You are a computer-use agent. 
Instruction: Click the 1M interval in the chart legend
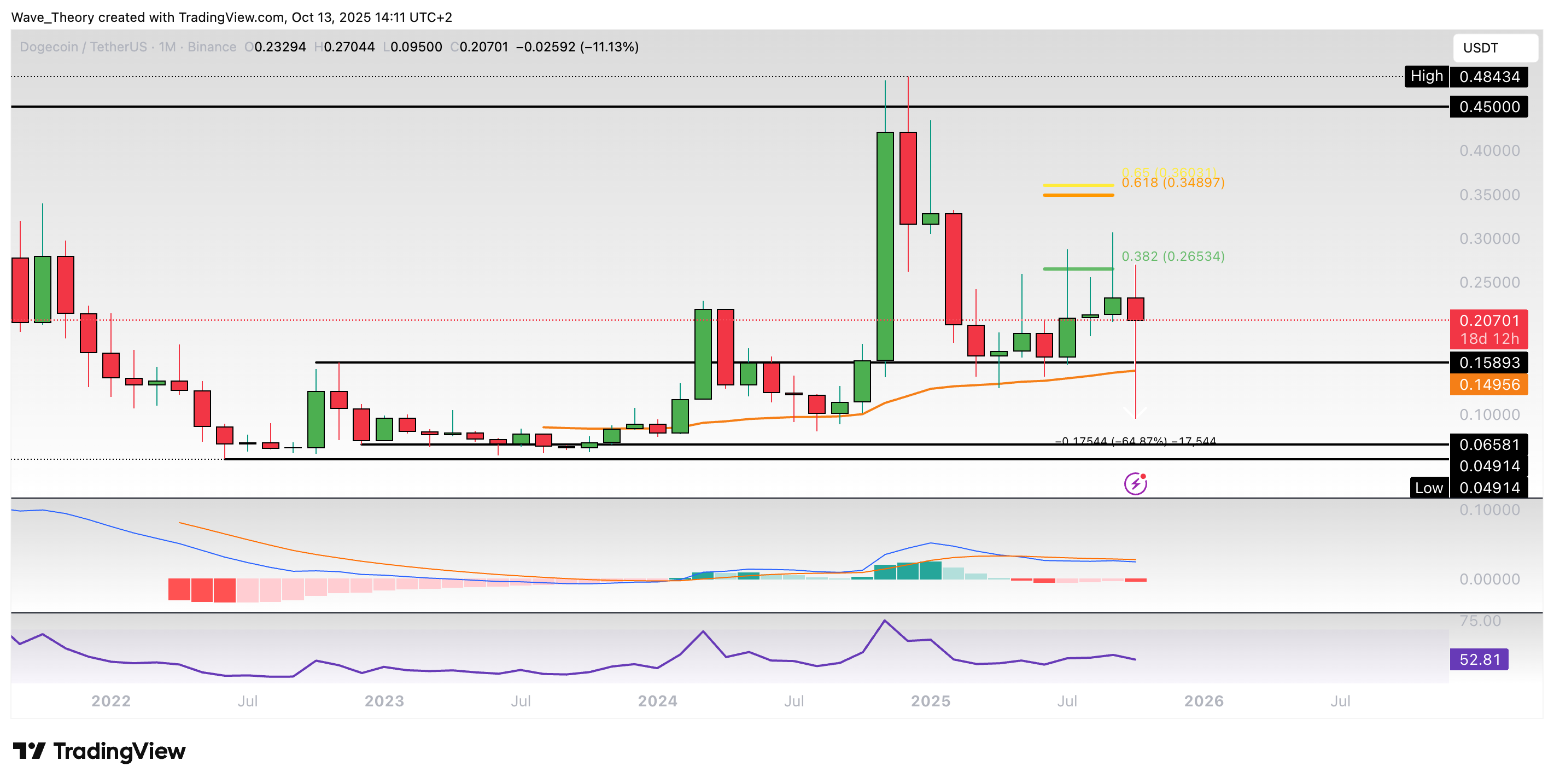[x=167, y=47]
